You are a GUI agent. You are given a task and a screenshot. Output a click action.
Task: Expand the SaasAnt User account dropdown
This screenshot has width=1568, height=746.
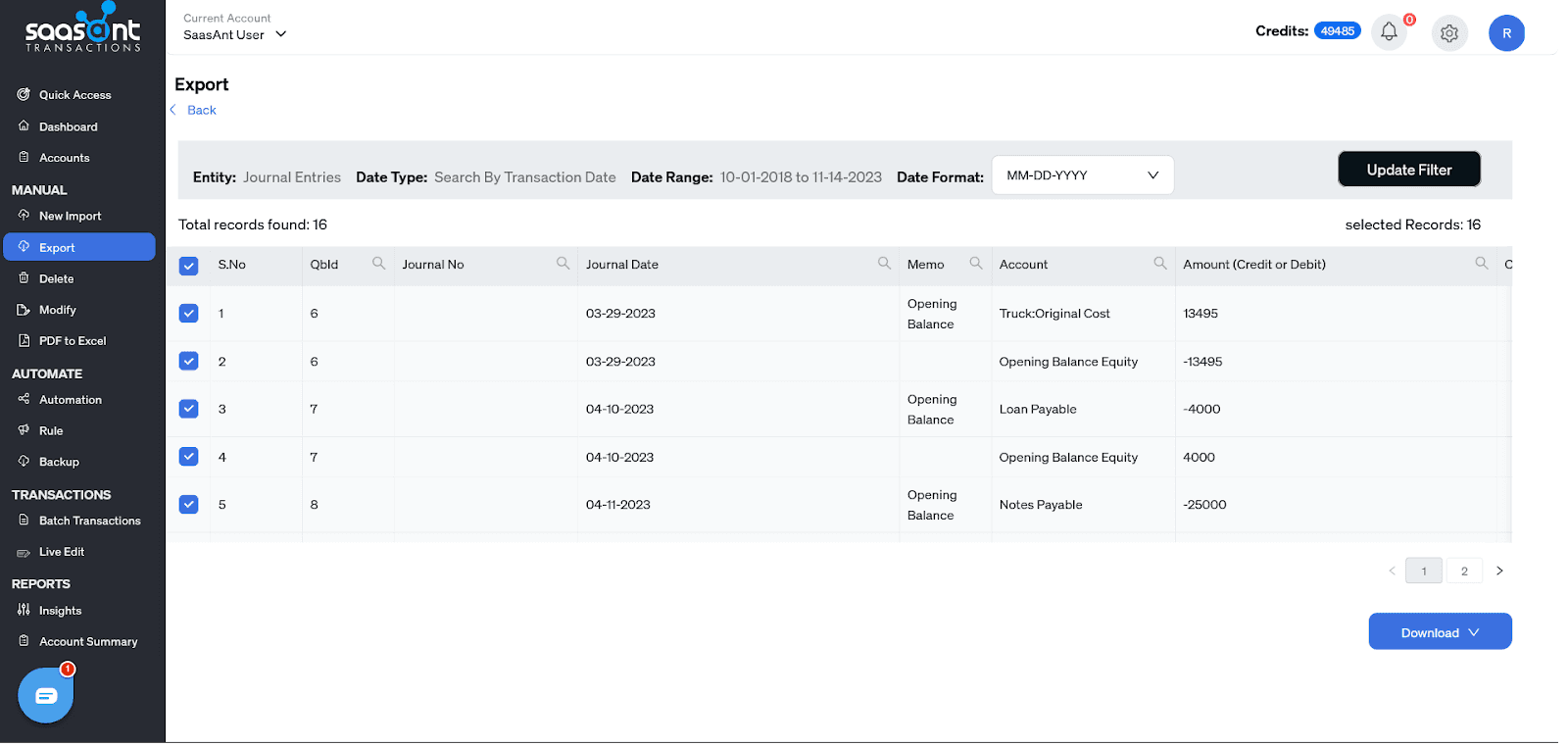point(235,34)
